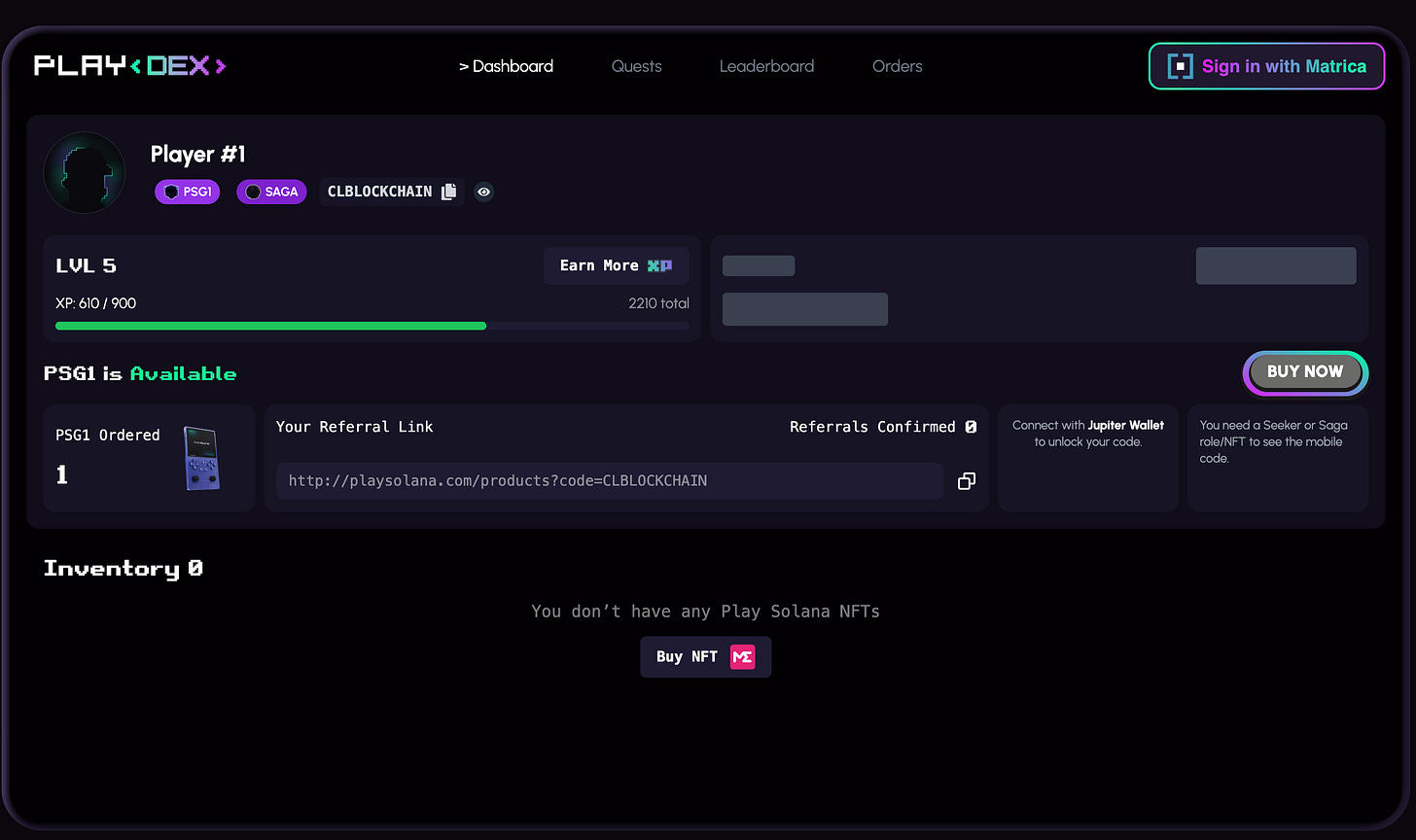Viewport: 1416px width, 840px height.
Task: Switch to the Orders tab
Action: coord(898,66)
